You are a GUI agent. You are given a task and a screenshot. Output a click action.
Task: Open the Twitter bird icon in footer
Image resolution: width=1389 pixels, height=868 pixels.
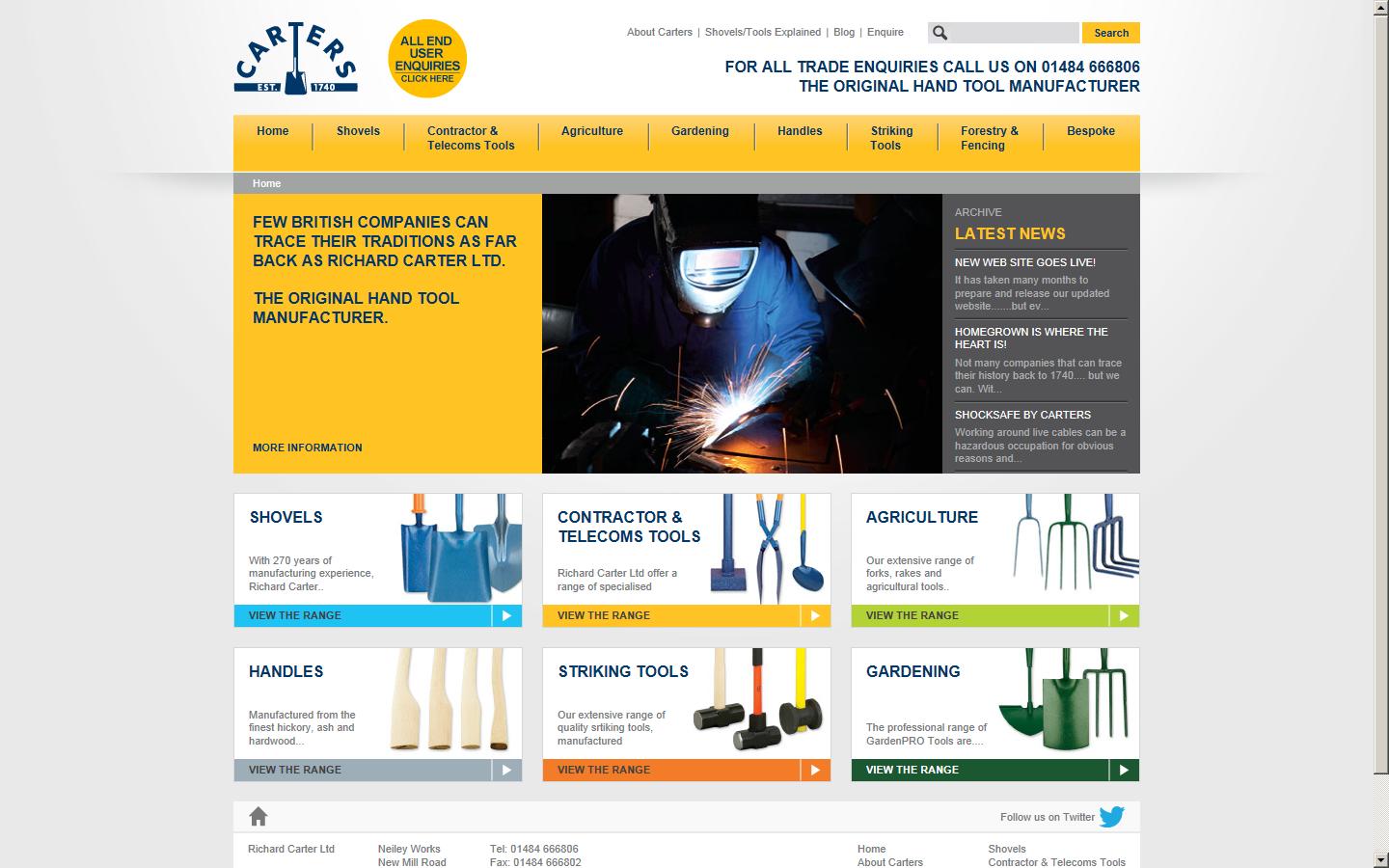[x=1111, y=817]
